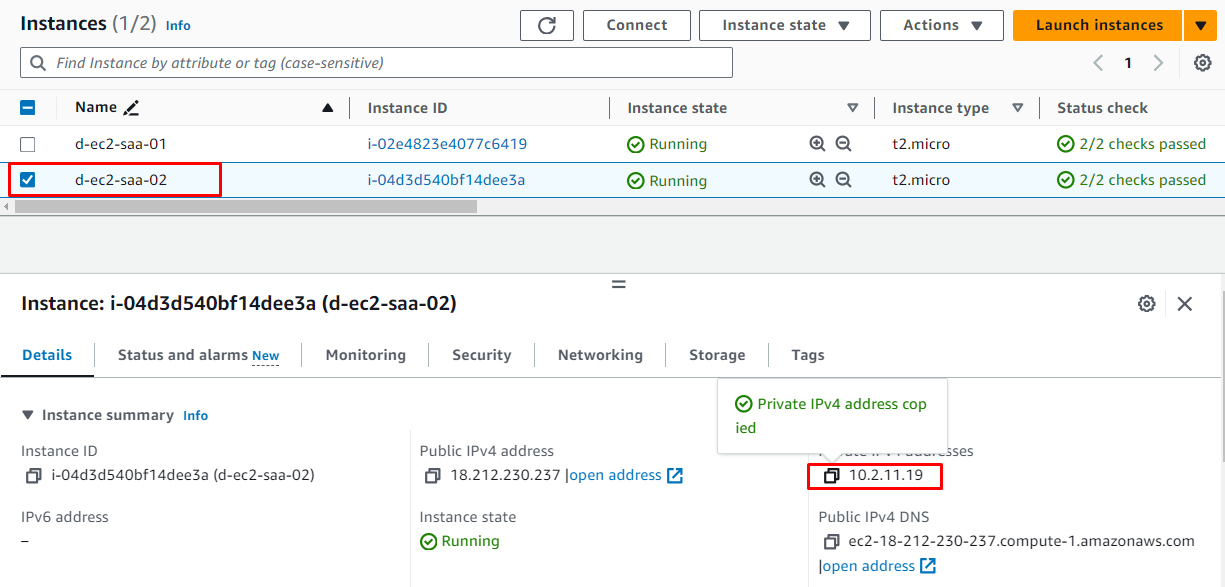
Task: Open instance link i-02e4823e4077c6419
Action: [x=447, y=144]
